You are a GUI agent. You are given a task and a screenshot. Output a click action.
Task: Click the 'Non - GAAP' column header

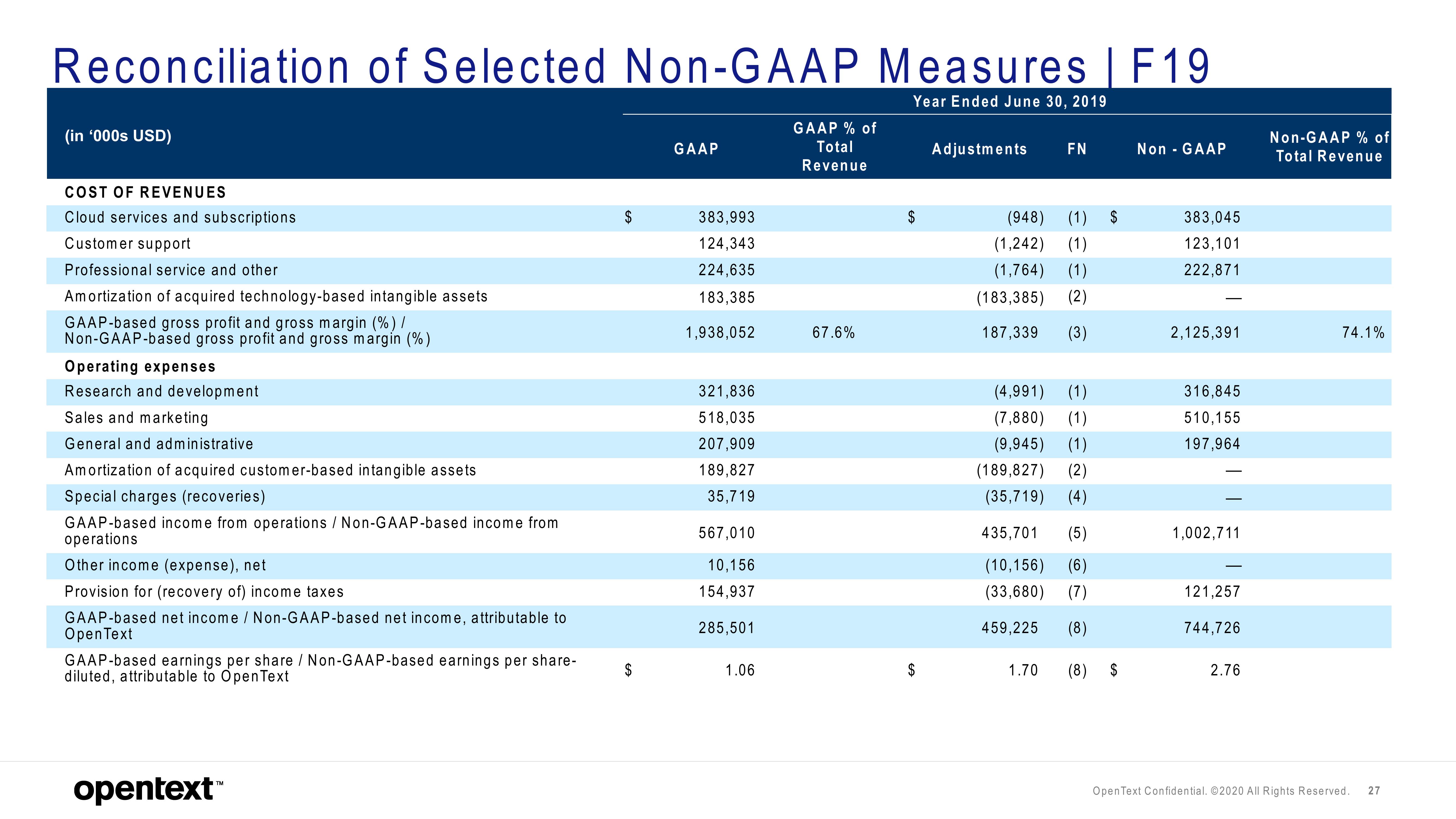(1182, 149)
